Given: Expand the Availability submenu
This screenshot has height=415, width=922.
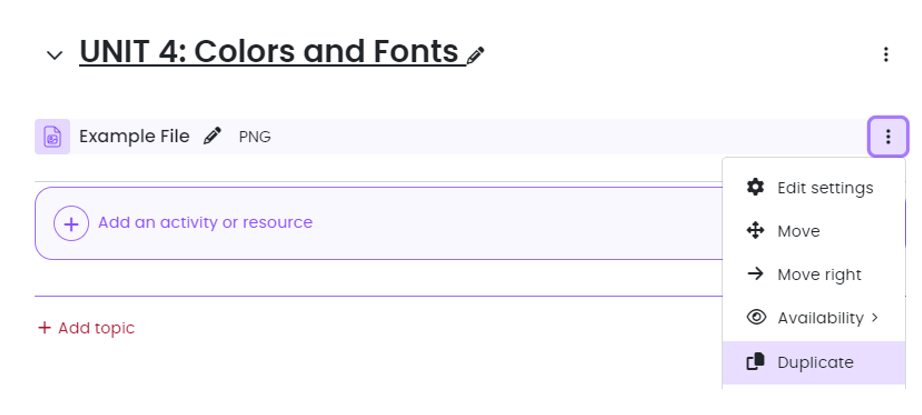Looking at the screenshot, I should tap(874, 318).
